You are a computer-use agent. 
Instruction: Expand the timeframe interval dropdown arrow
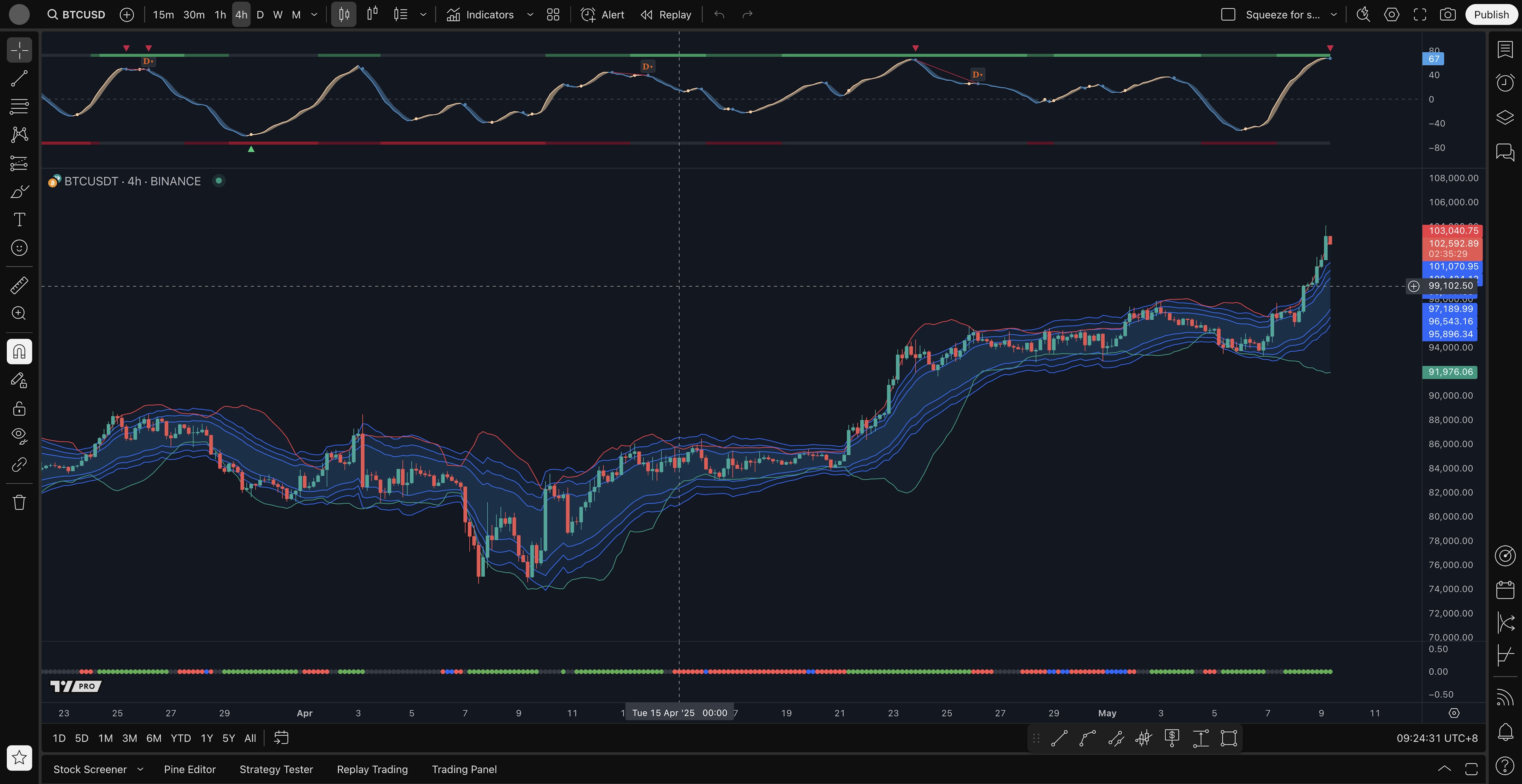pos(314,15)
